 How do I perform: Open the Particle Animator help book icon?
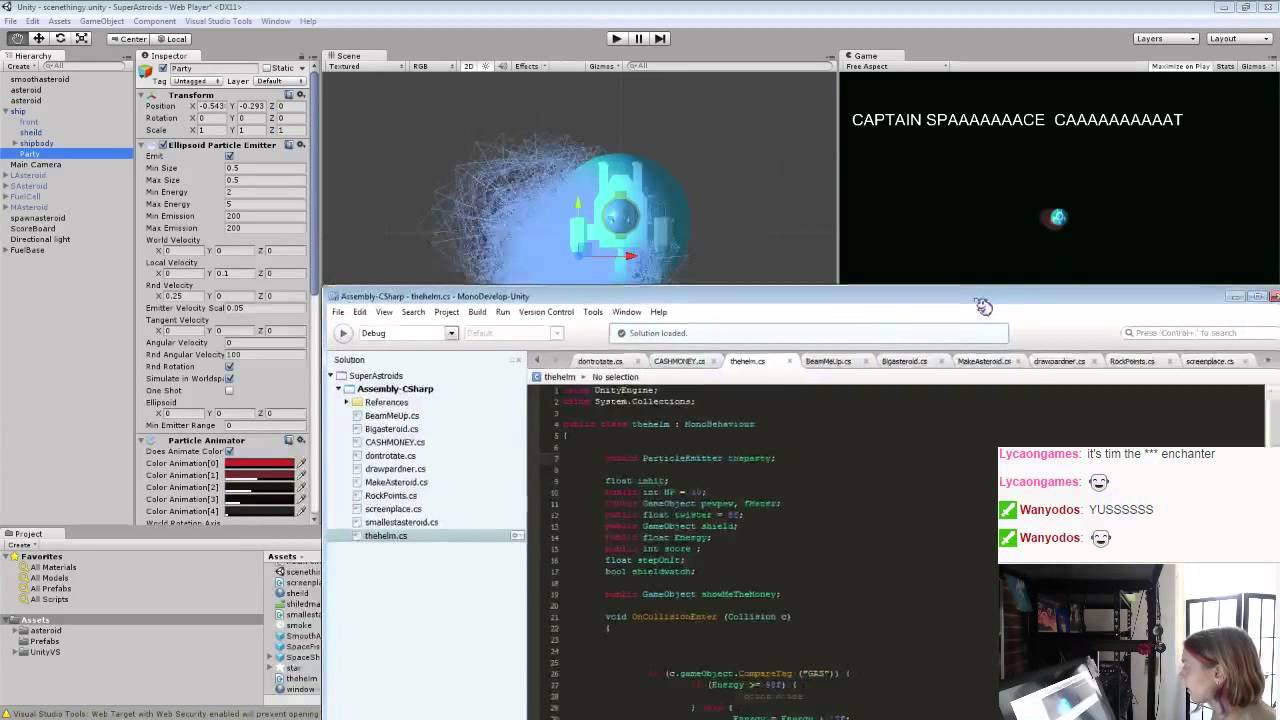pos(289,440)
